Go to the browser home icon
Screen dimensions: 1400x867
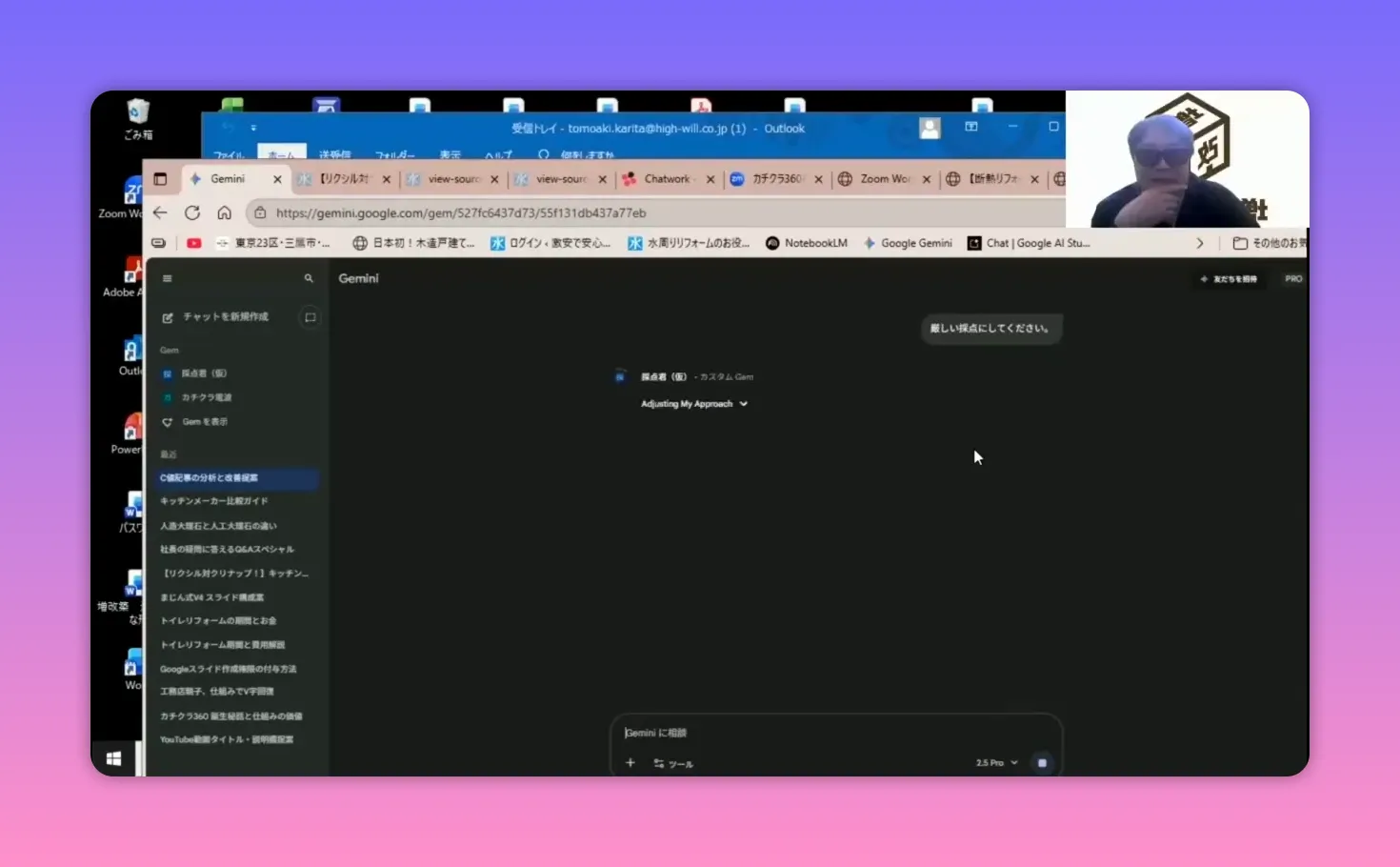click(224, 212)
